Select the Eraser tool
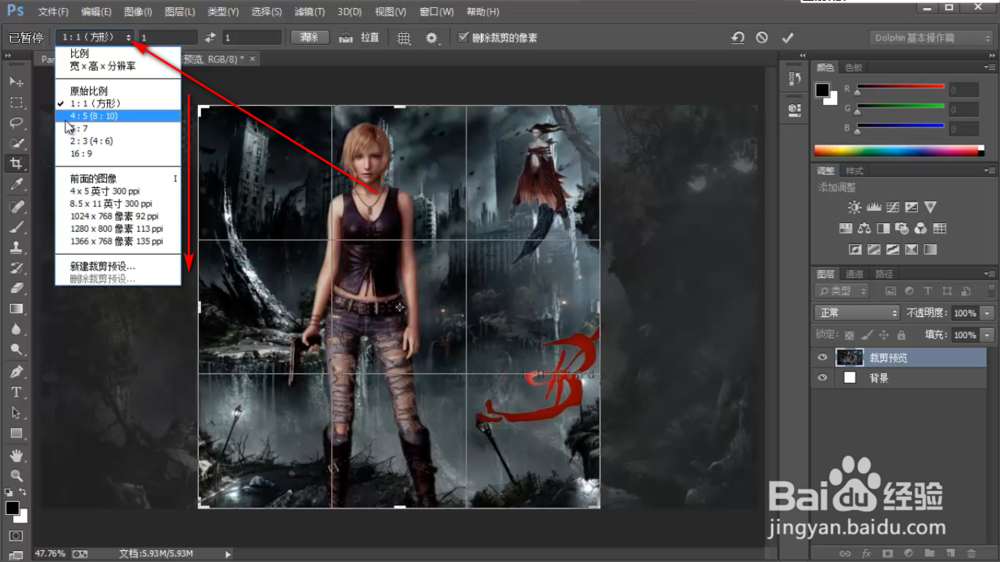 tap(16, 288)
